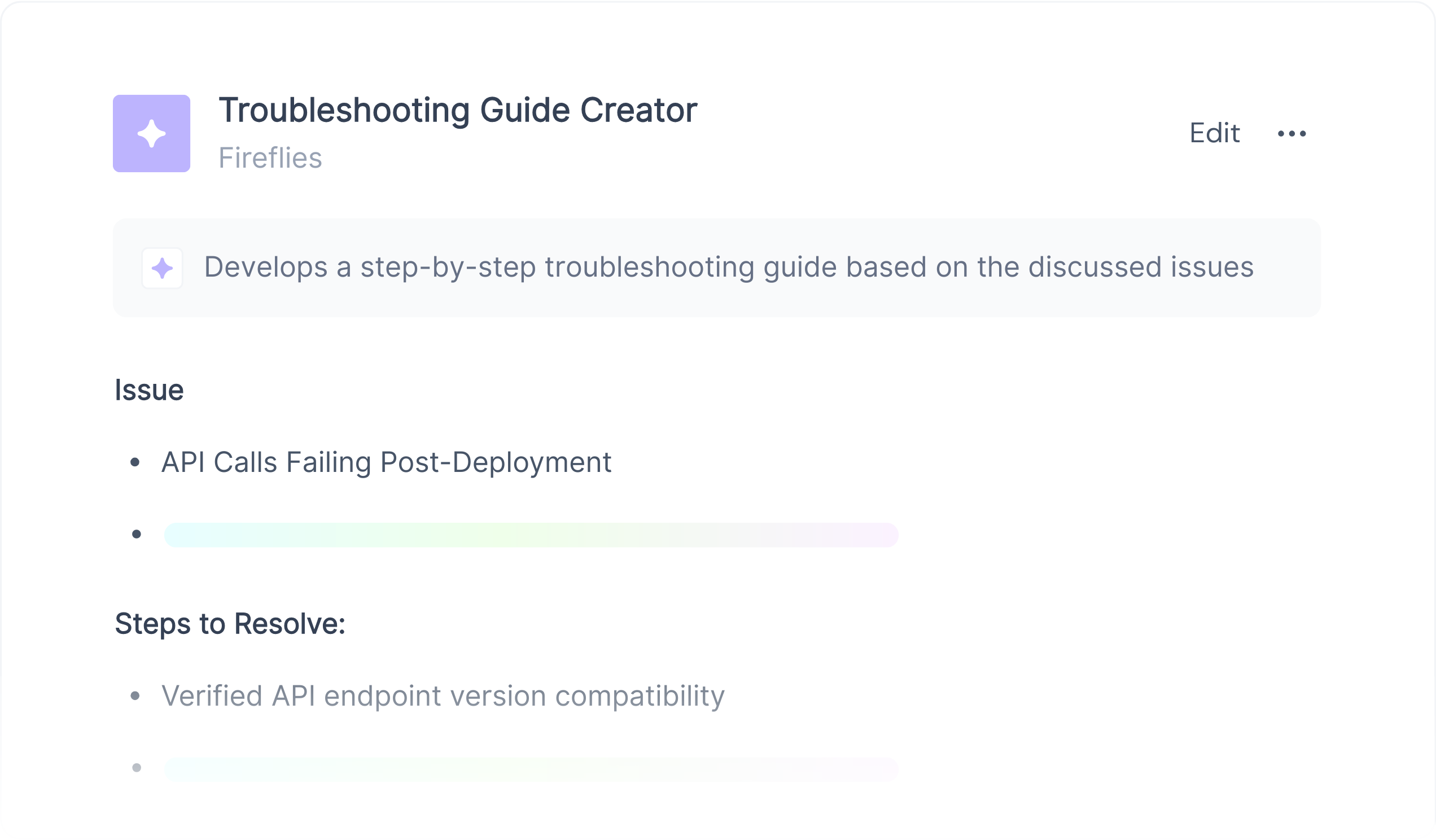1436x840 pixels.
Task: Click the word Creator in the title
Action: [638, 110]
